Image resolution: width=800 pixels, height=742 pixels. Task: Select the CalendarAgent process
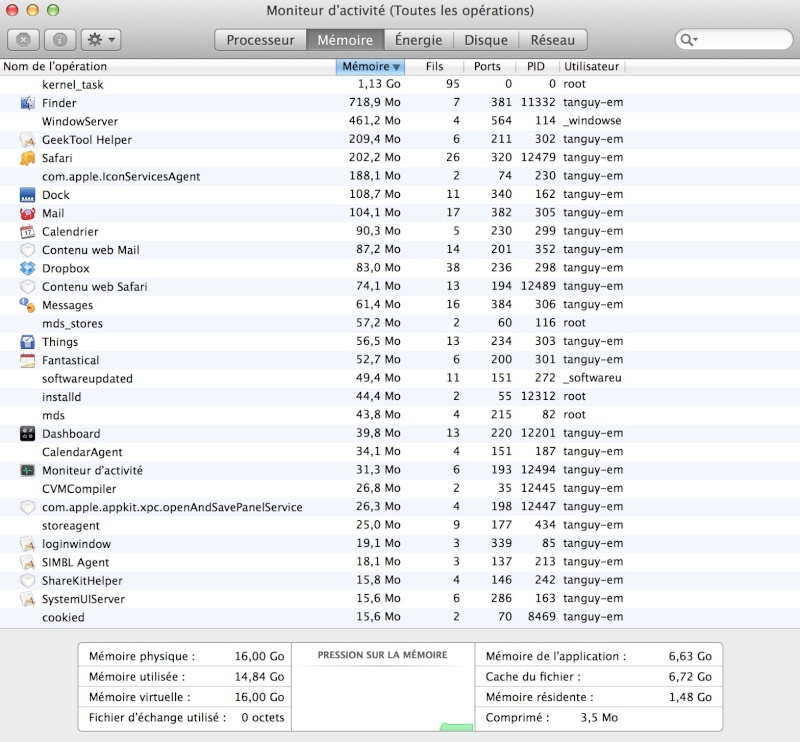pos(400,452)
